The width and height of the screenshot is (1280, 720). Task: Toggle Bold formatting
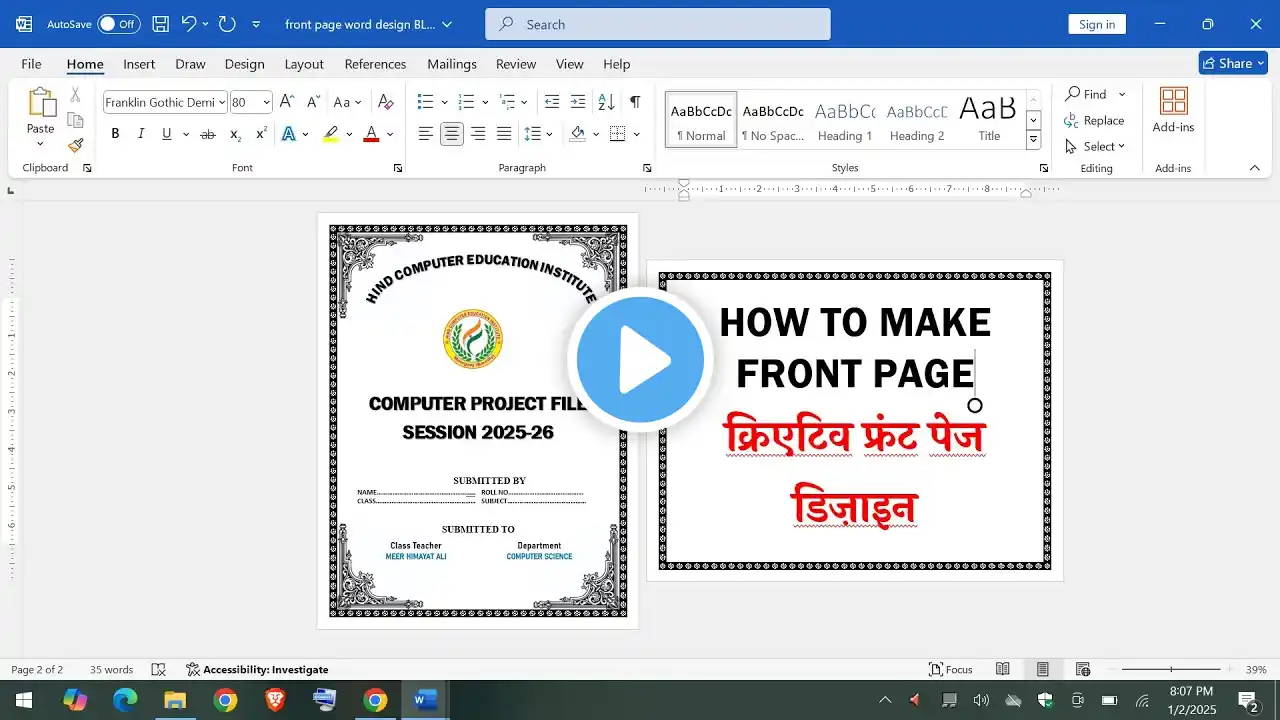(115, 134)
